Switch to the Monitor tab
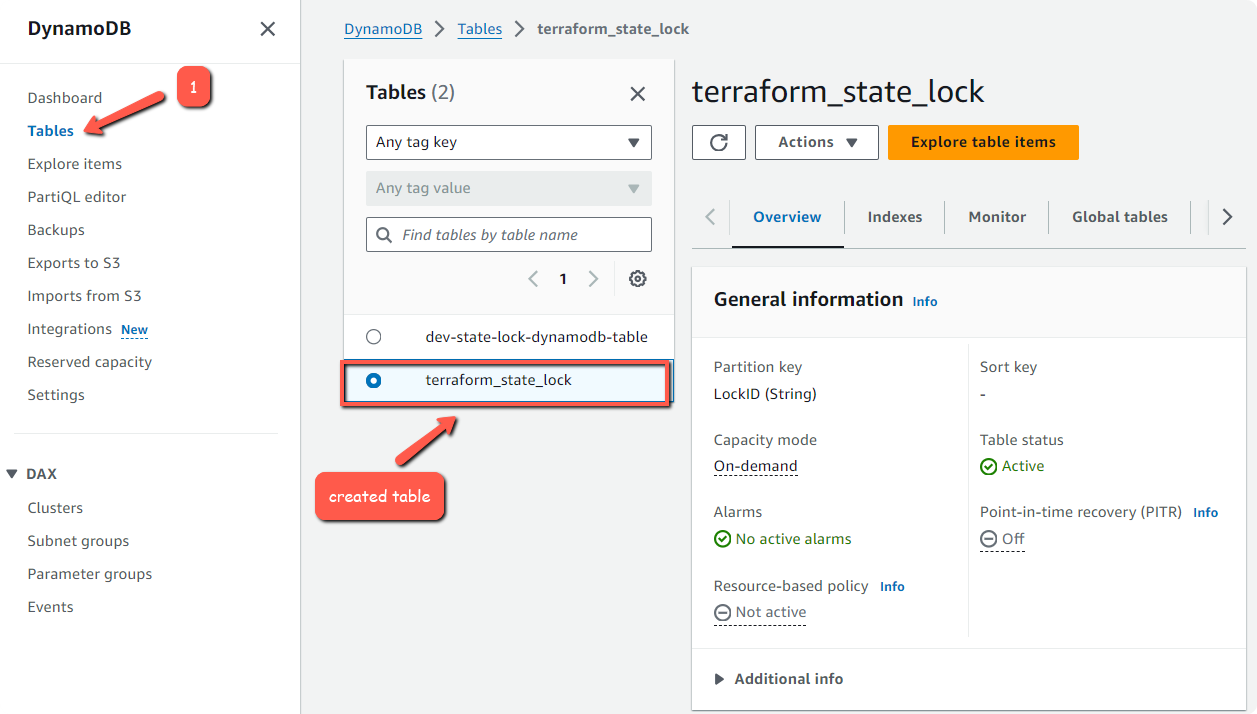The height and width of the screenshot is (714, 1257). pyautogui.click(x=997, y=216)
